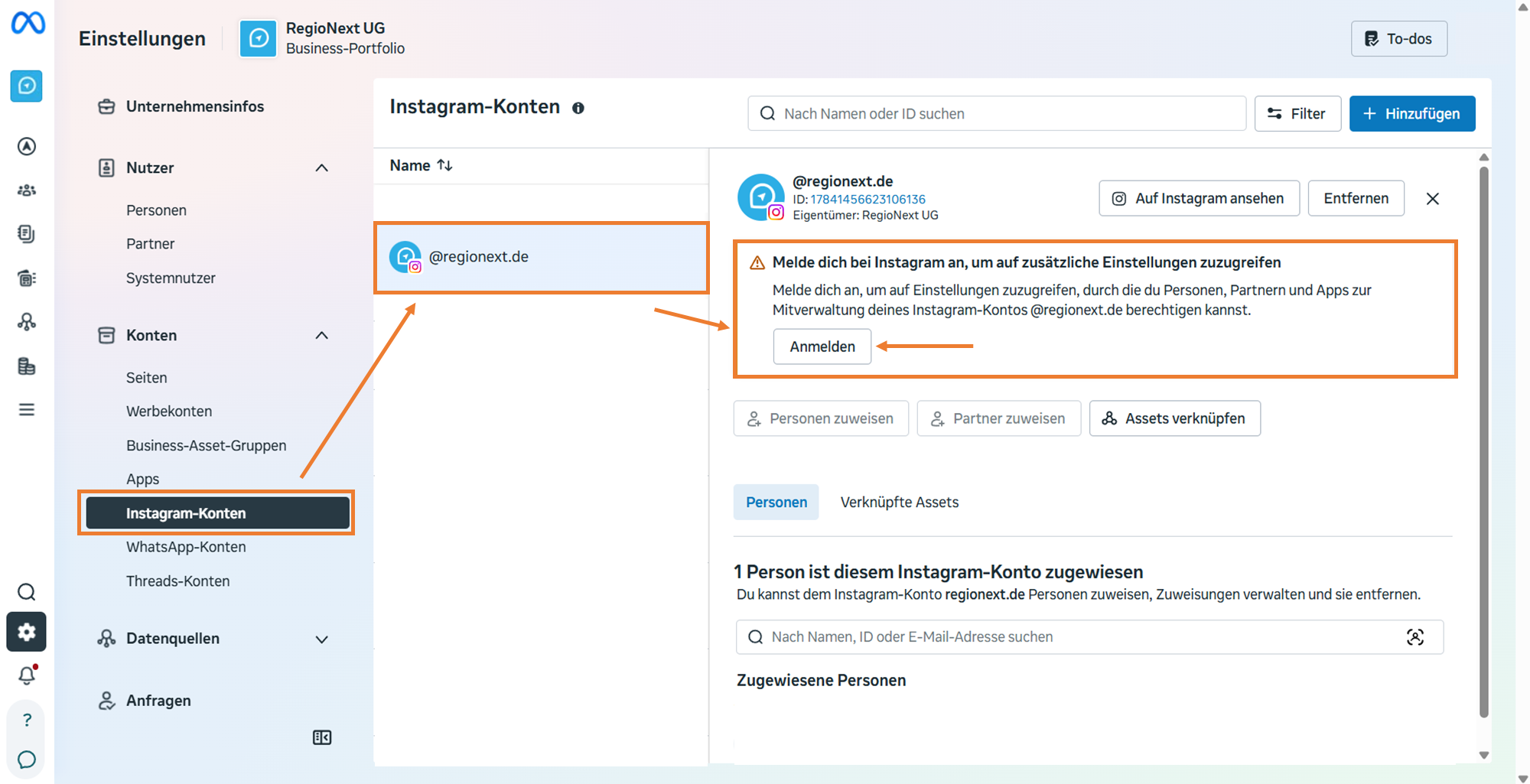This screenshot has height=784, width=1530.
Task: Open the help question mark icon
Action: pyautogui.click(x=27, y=720)
